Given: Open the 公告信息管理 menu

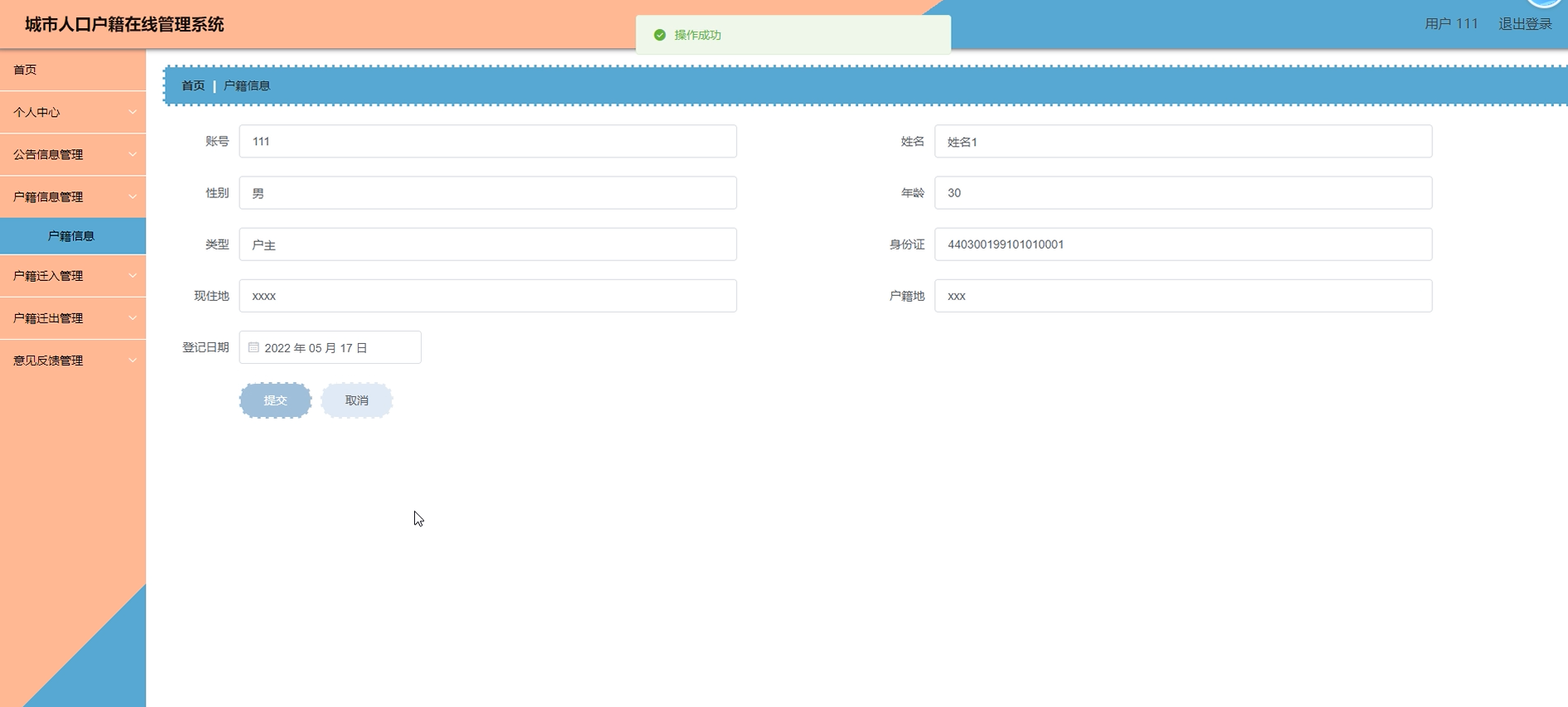Looking at the screenshot, I should click(73, 154).
